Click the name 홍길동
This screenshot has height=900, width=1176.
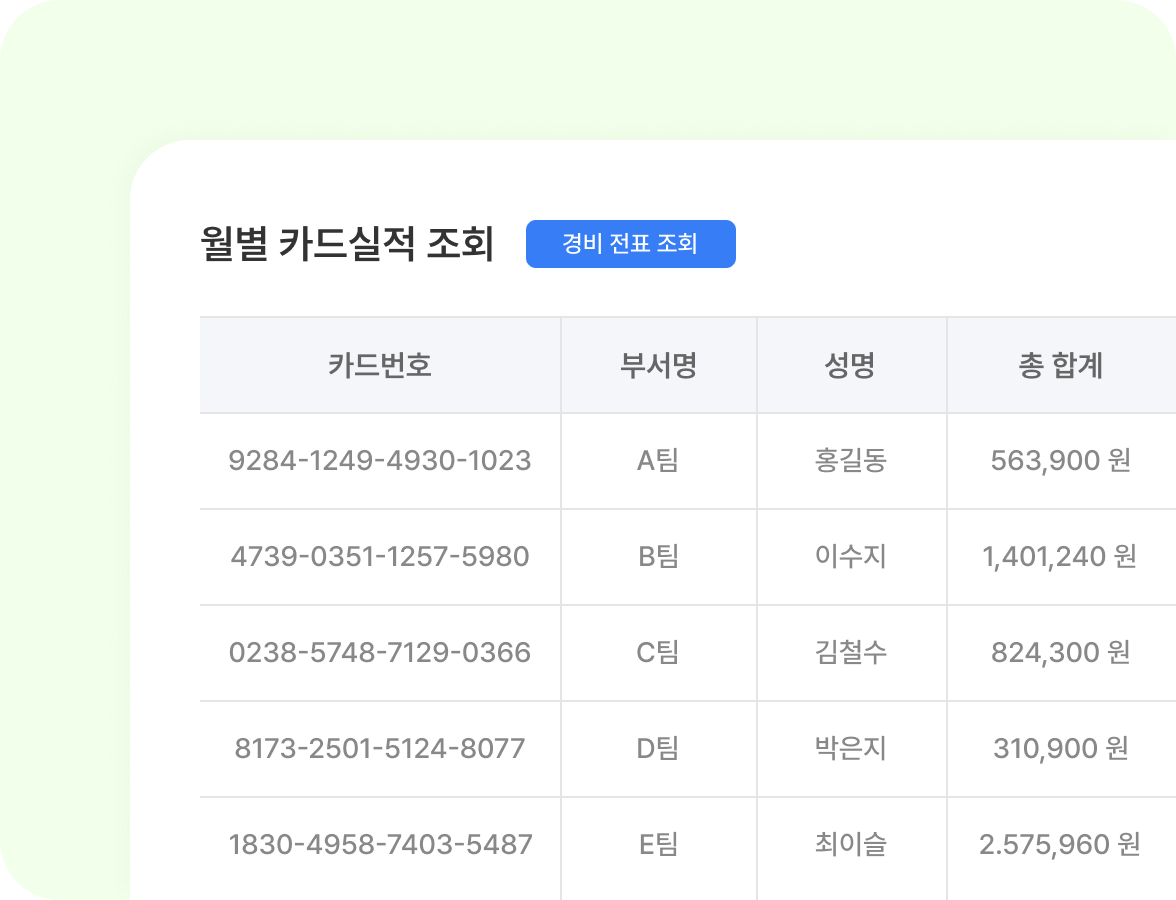(x=851, y=461)
